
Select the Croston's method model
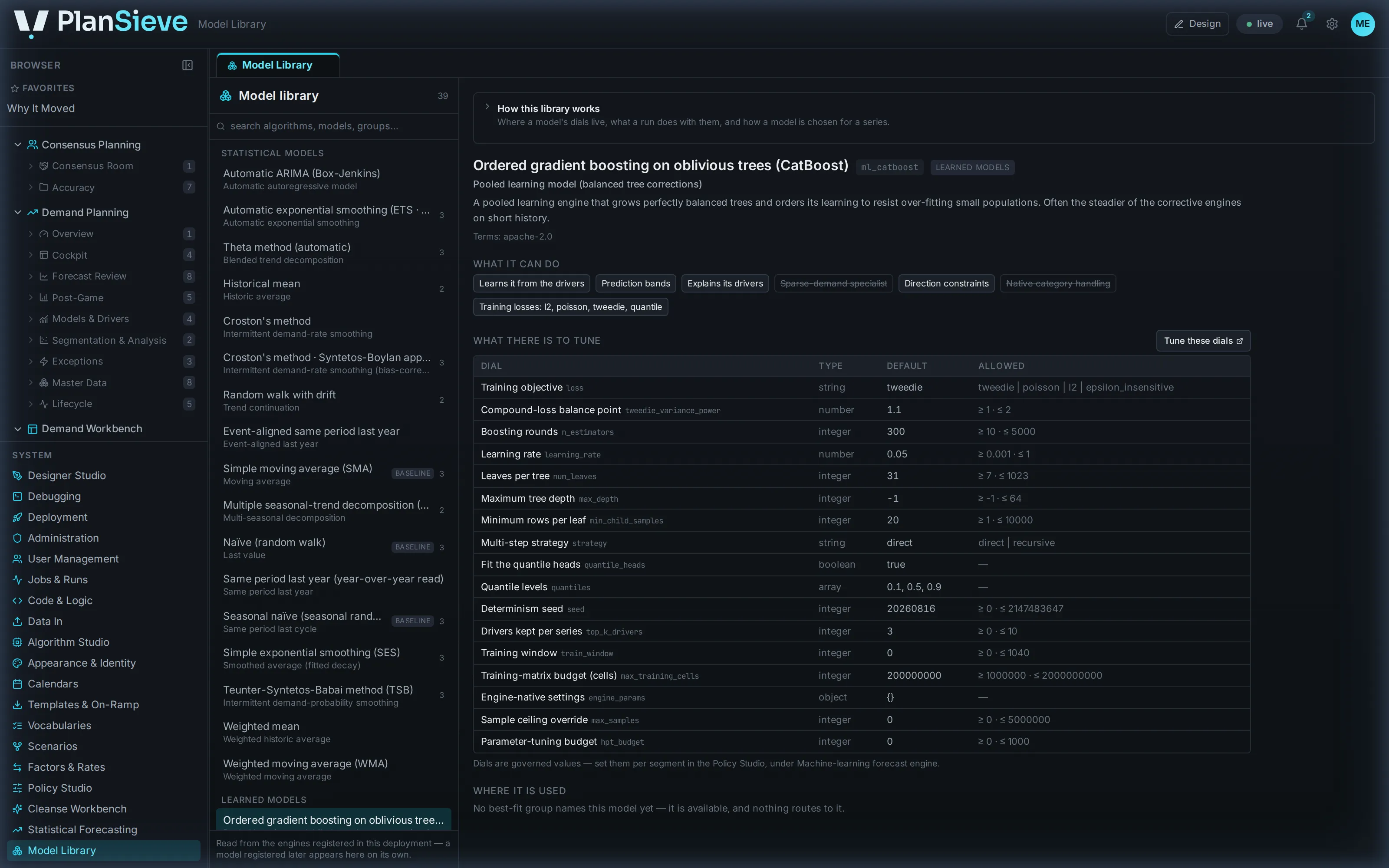point(333,327)
